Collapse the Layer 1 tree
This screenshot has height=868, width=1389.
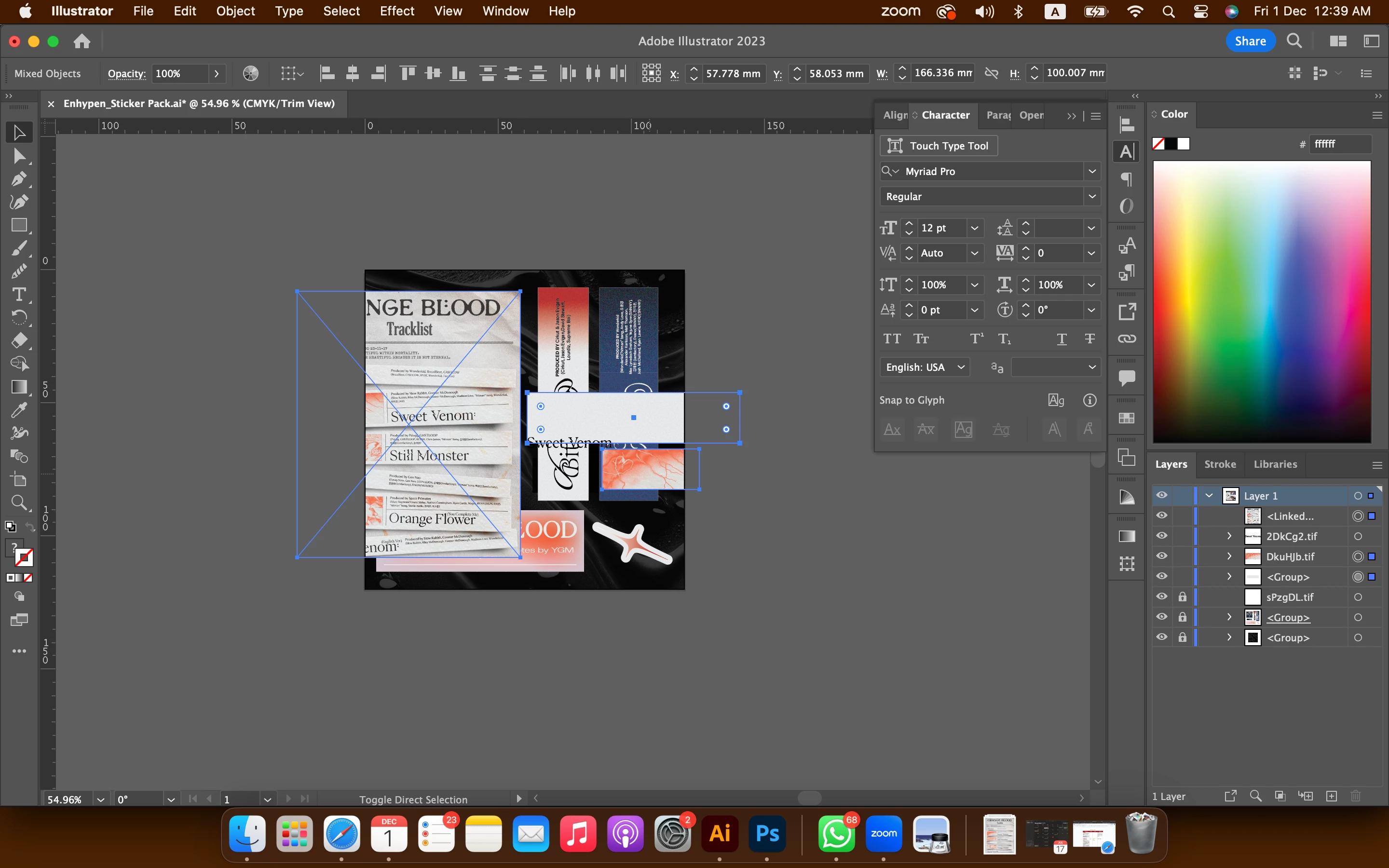pos(1209,495)
